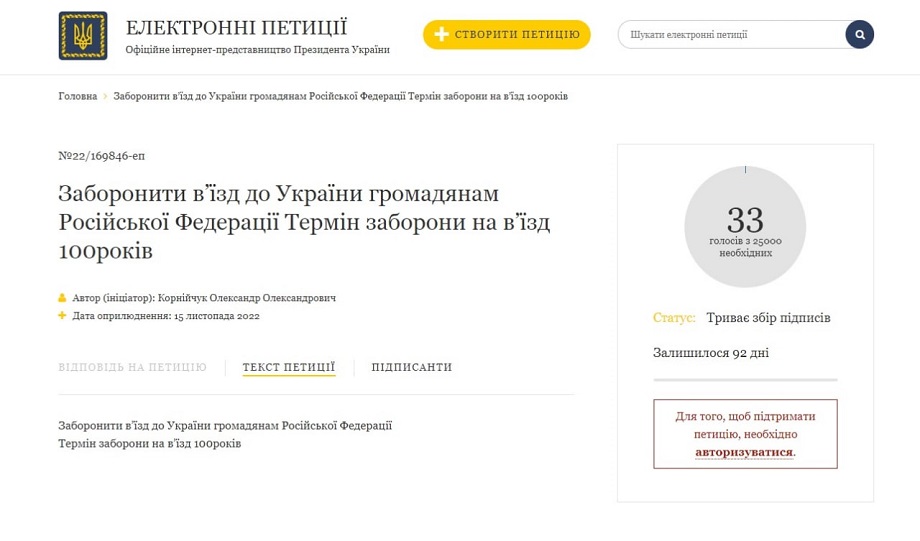Image resolution: width=920 pixels, height=541 pixels.
Task: Click the large petition heading text
Action: click(x=304, y=222)
